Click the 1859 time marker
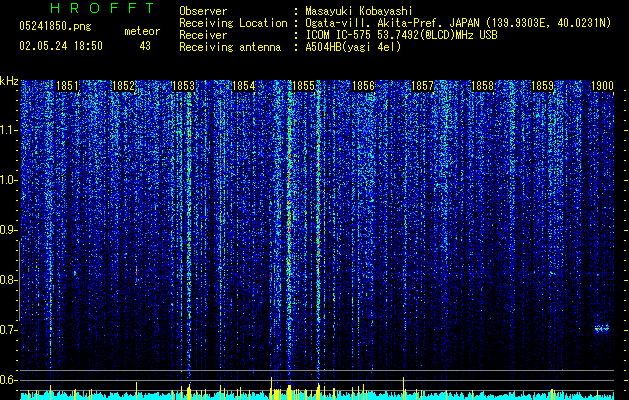This screenshot has width=629, height=400. pyautogui.click(x=543, y=86)
